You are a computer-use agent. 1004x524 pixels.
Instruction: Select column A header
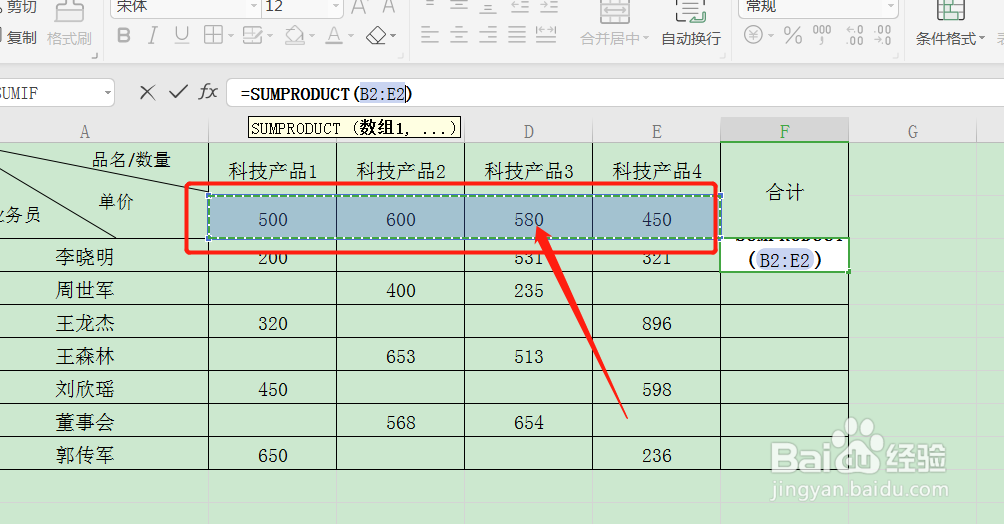pyautogui.click(x=85, y=131)
